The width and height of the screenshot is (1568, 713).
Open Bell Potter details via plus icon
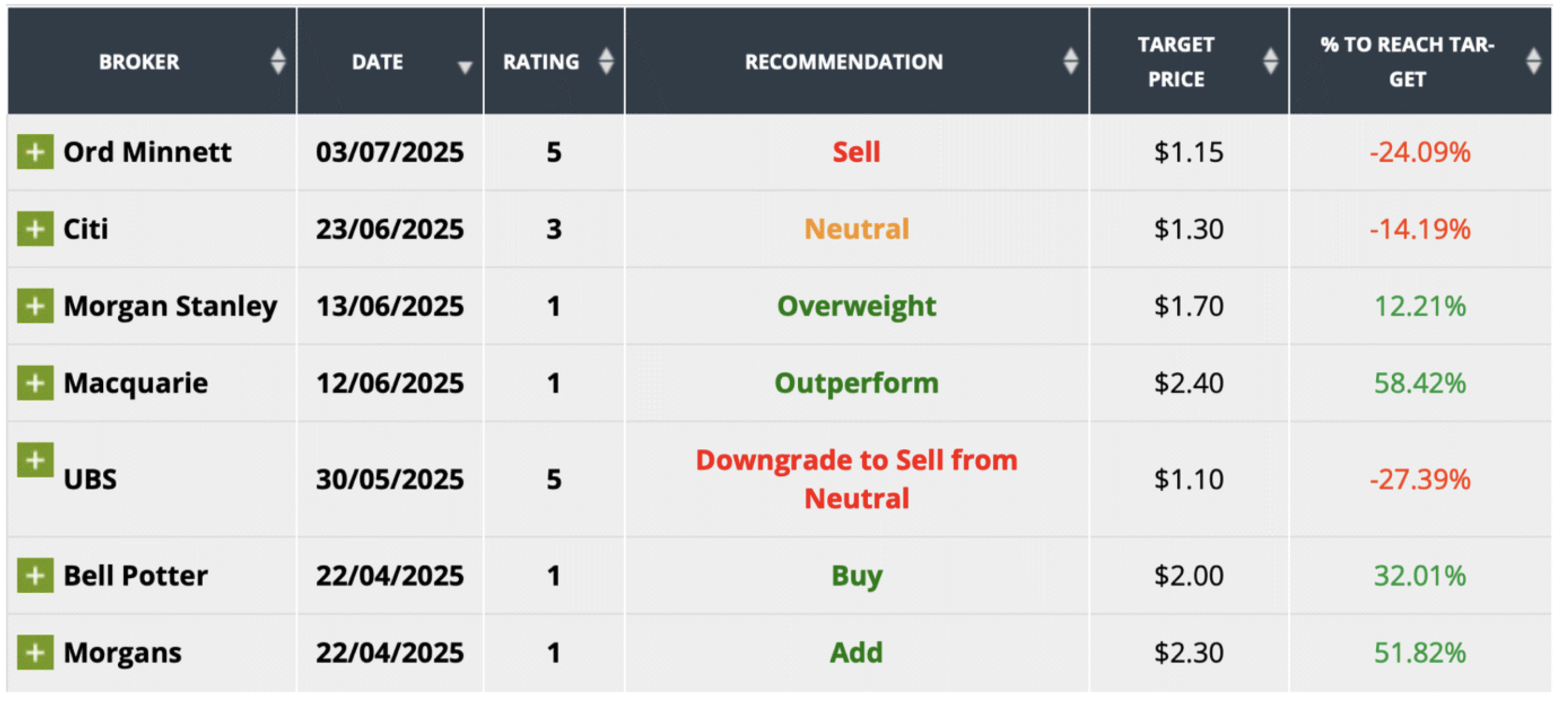pyautogui.click(x=35, y=576)
